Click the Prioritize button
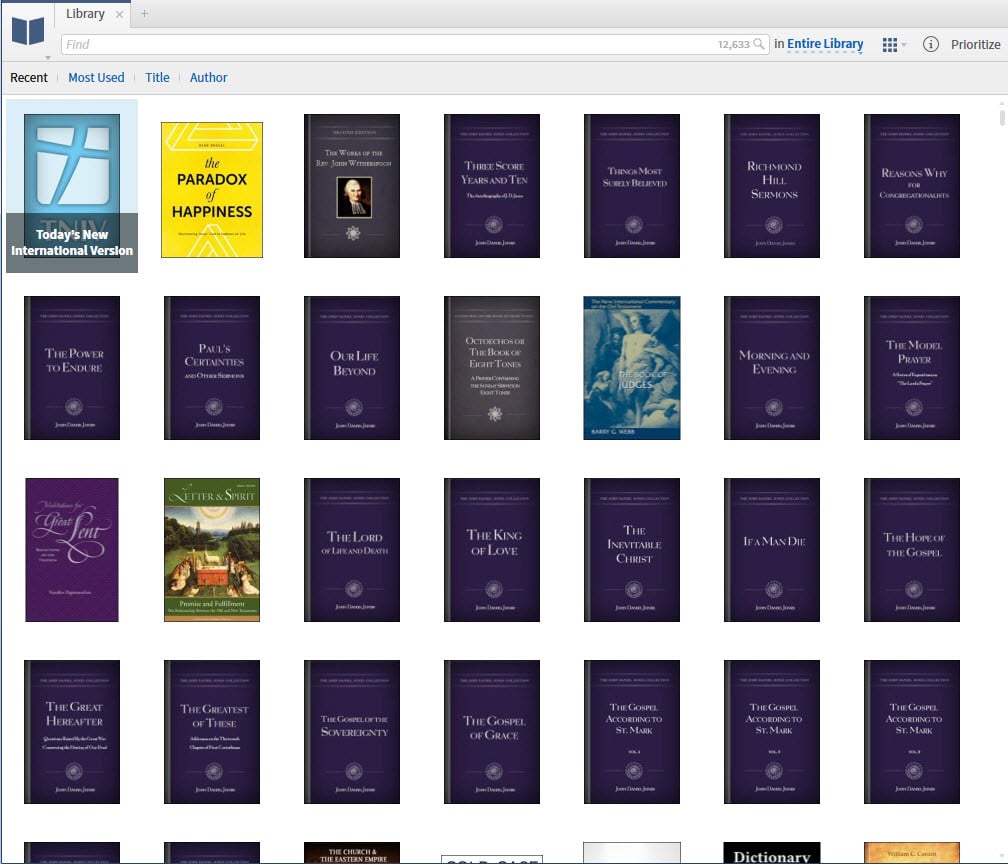 pyautogui.click(x=975, y=44)
